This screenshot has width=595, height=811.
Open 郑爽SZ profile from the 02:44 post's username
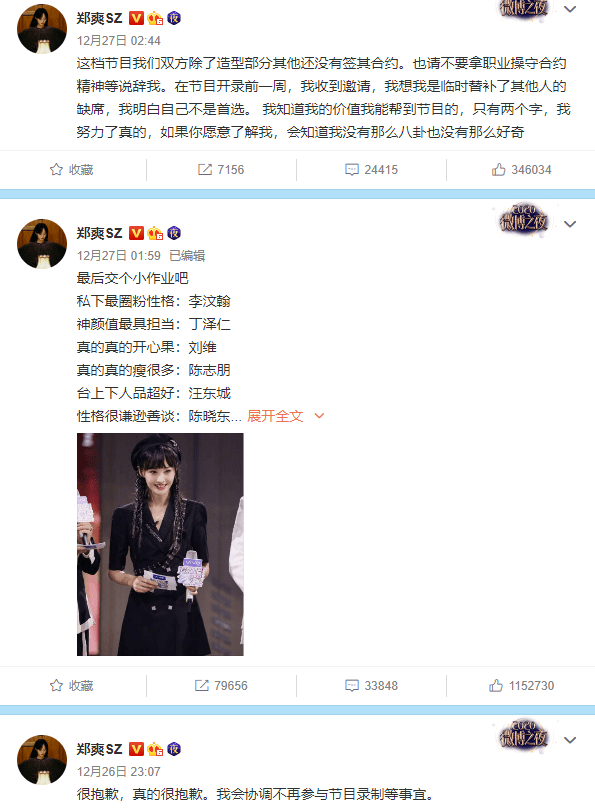[99, 18]
